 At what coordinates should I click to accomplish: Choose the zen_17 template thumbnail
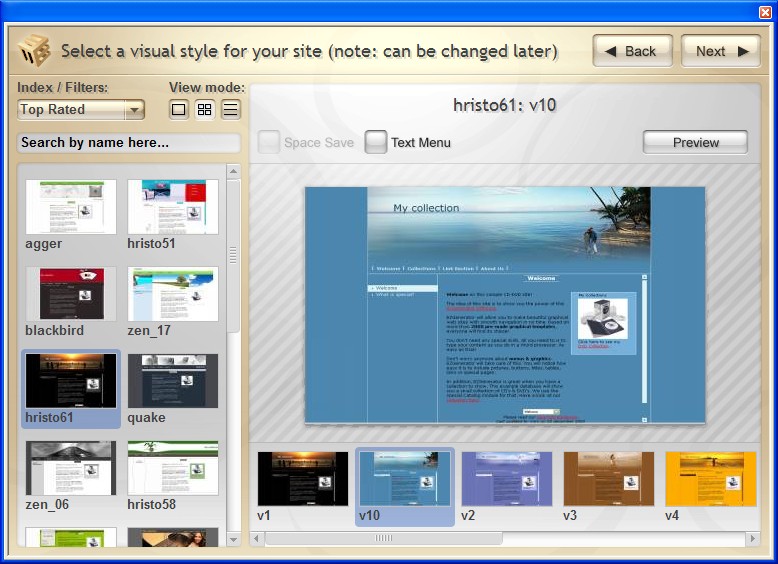coord(173,294)
